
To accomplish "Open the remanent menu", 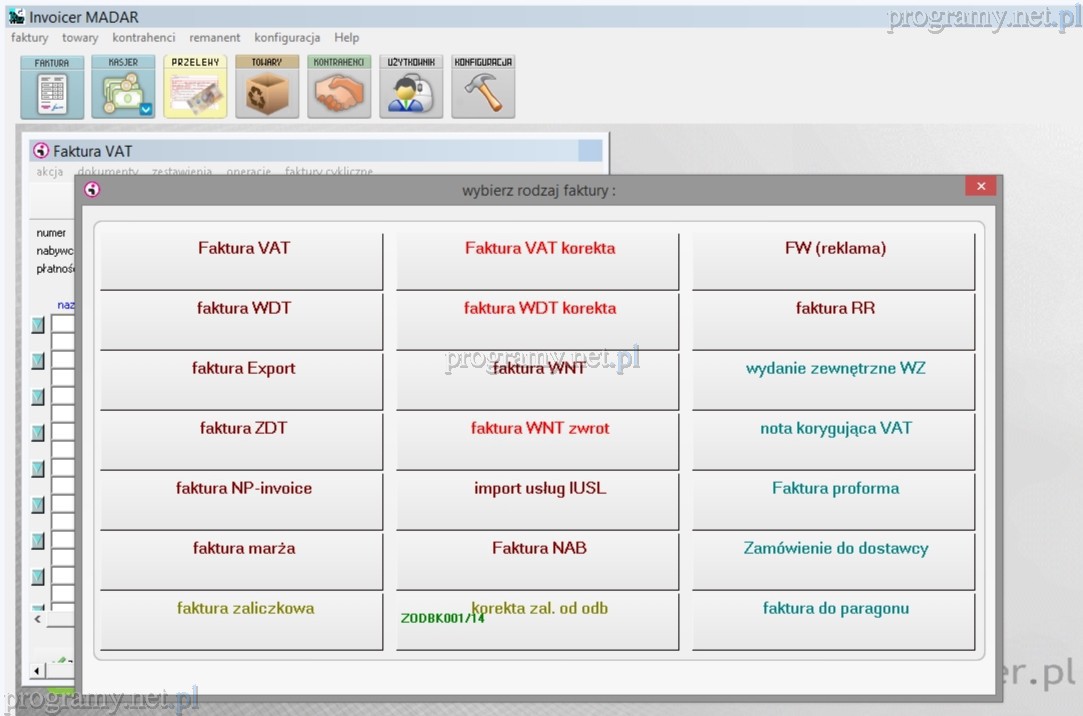I will (x=214, y=38).
